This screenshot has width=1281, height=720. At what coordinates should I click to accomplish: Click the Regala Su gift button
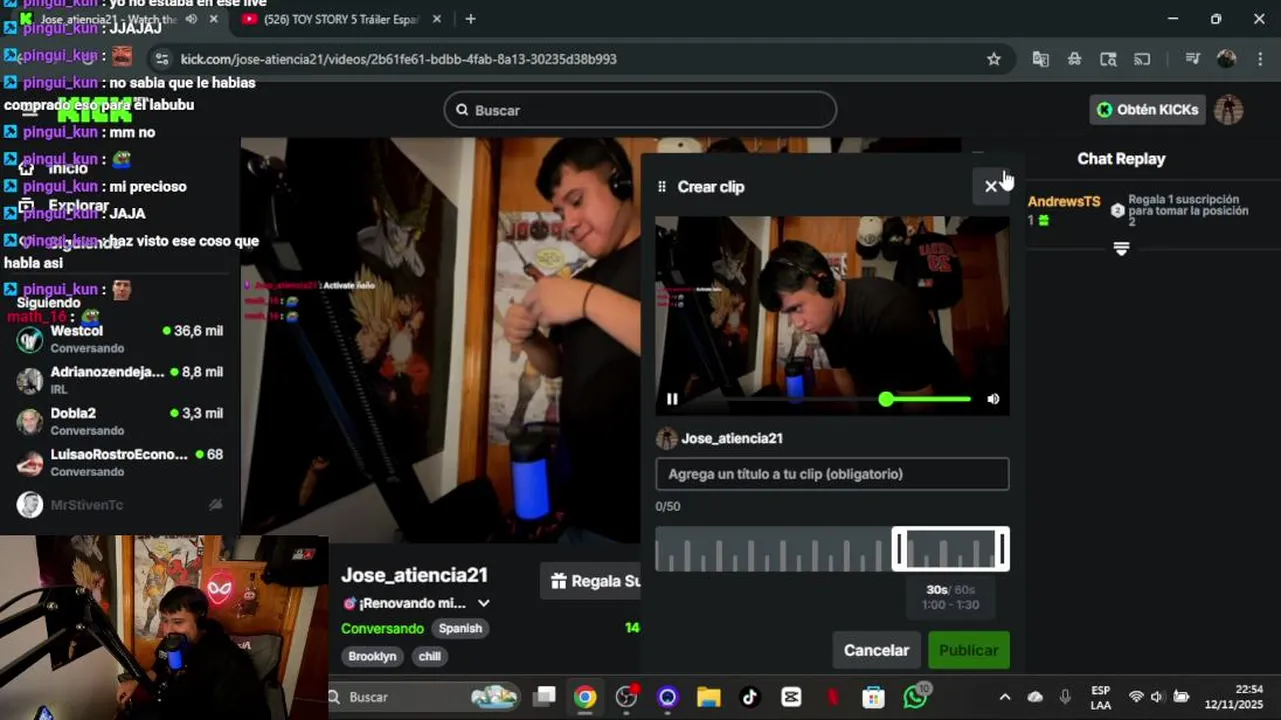(590, 581)
